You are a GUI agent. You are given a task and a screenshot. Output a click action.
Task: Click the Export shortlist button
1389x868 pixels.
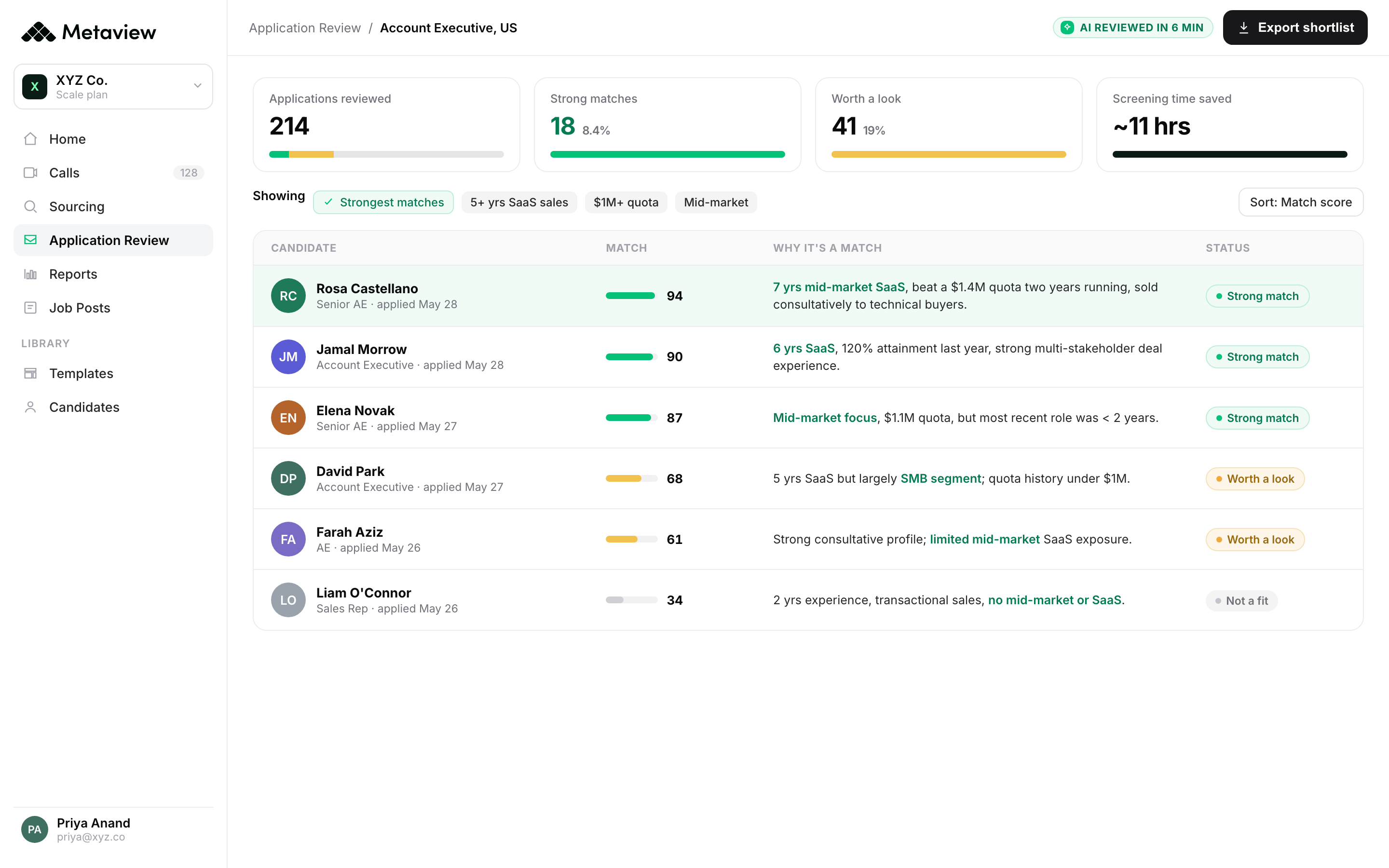pos(1295,27)
